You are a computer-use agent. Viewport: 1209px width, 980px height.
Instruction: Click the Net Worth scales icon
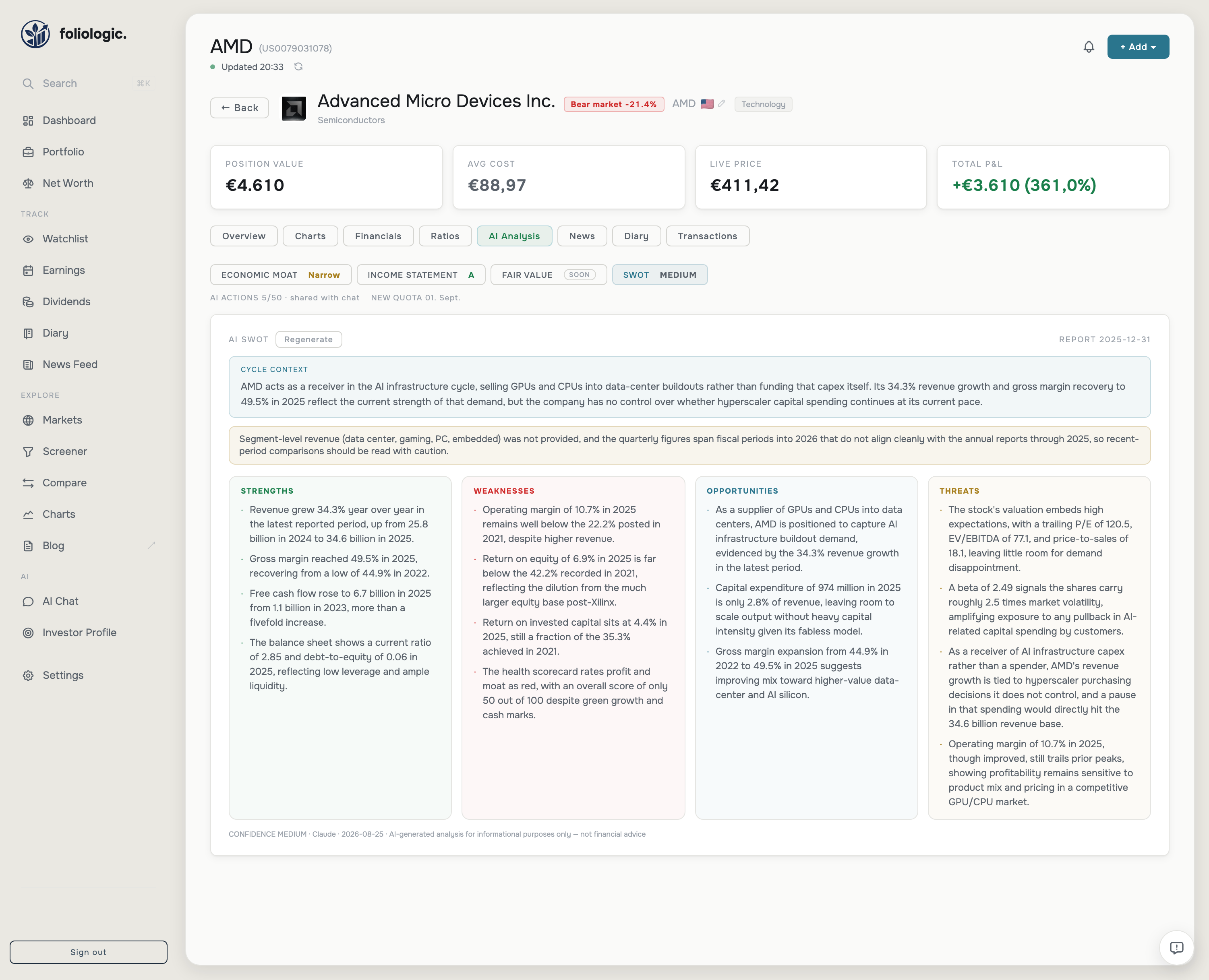pos(28,184)
